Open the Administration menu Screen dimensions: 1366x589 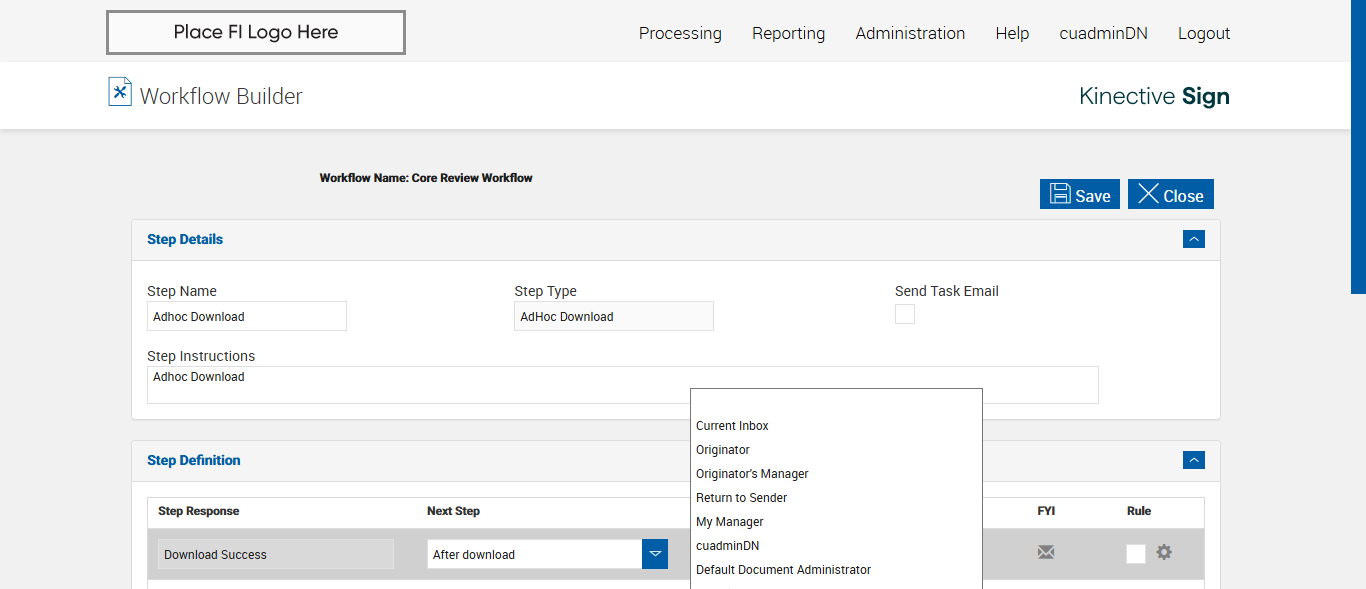pyautogui.click(x=910, y=33)
